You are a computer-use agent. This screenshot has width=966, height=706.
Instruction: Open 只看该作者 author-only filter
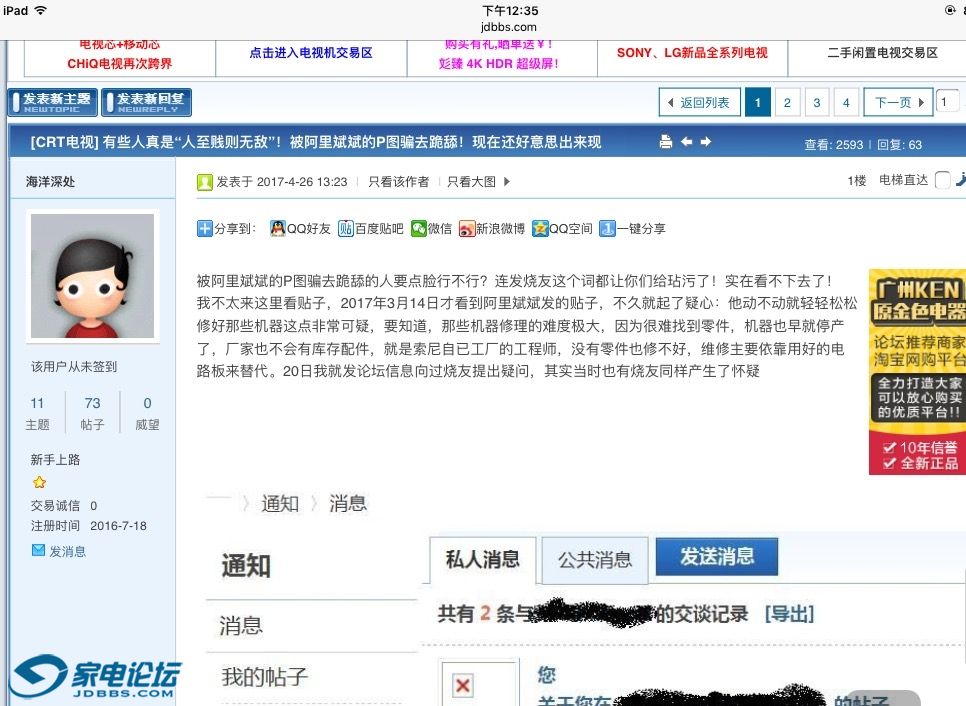(398, 182)
